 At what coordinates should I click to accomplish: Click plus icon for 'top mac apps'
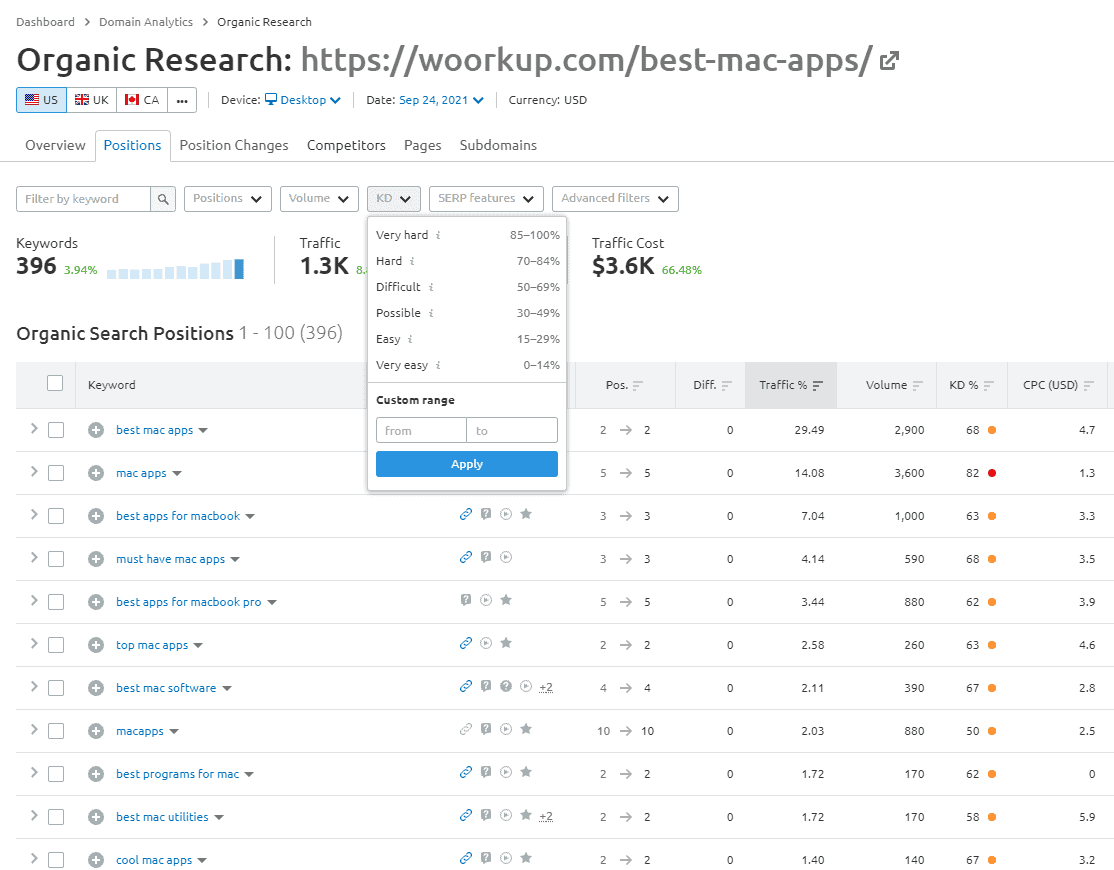96,645
